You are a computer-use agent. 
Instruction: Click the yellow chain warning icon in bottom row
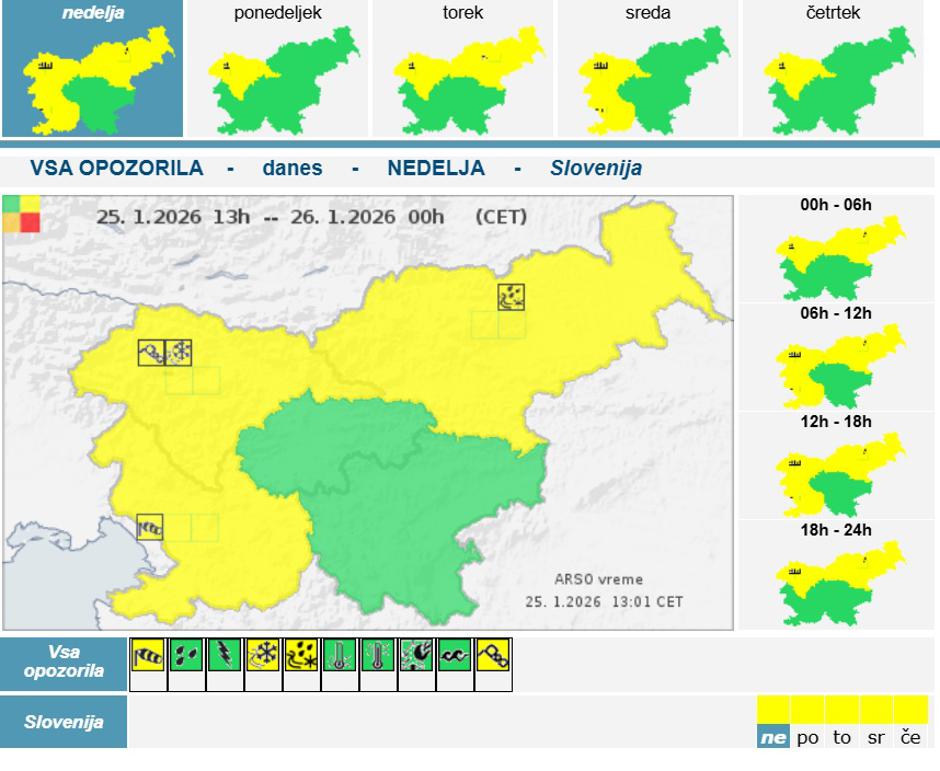493,655
